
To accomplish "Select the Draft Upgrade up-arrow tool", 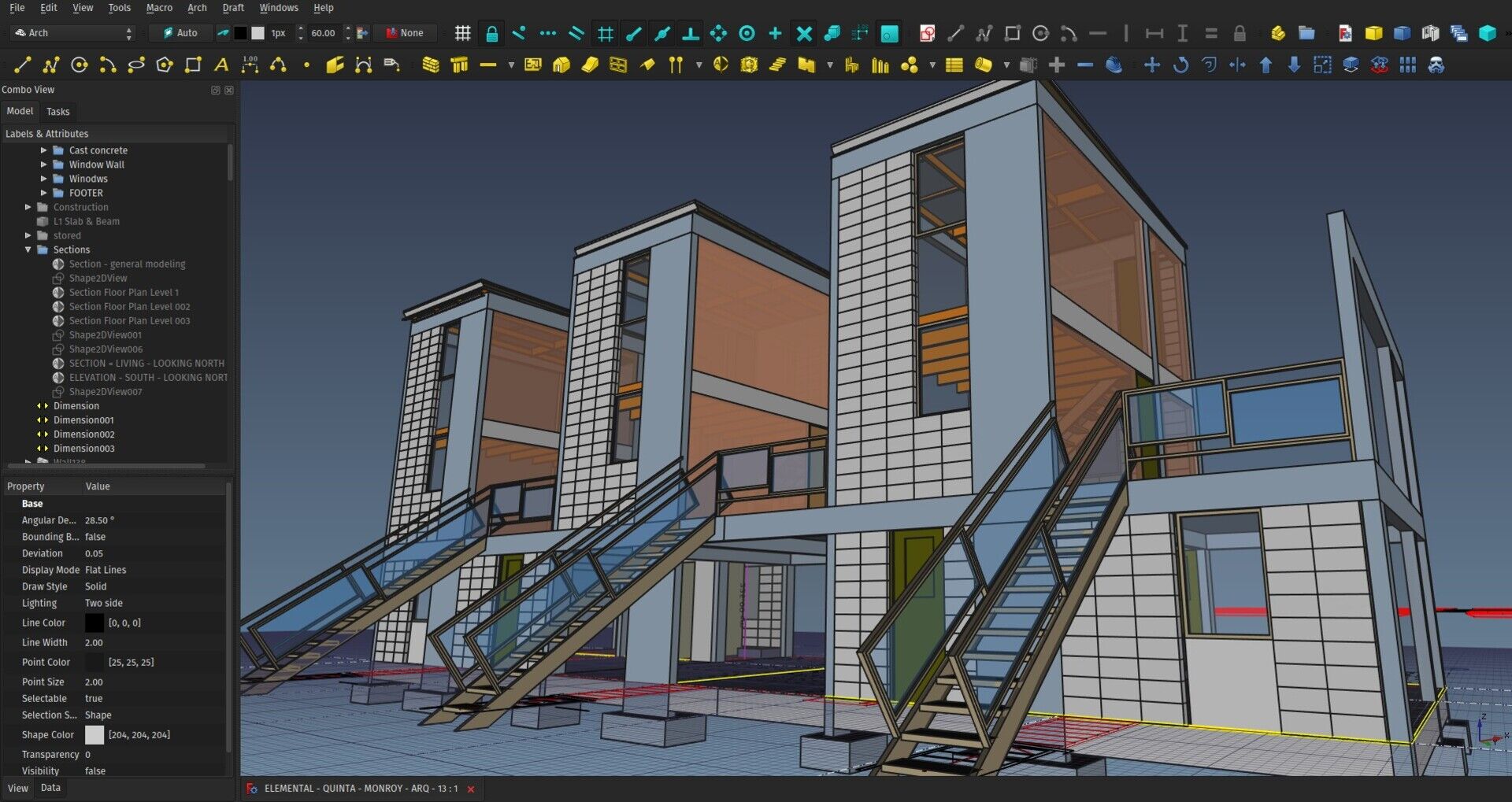I will click(x=1266, y=65).
